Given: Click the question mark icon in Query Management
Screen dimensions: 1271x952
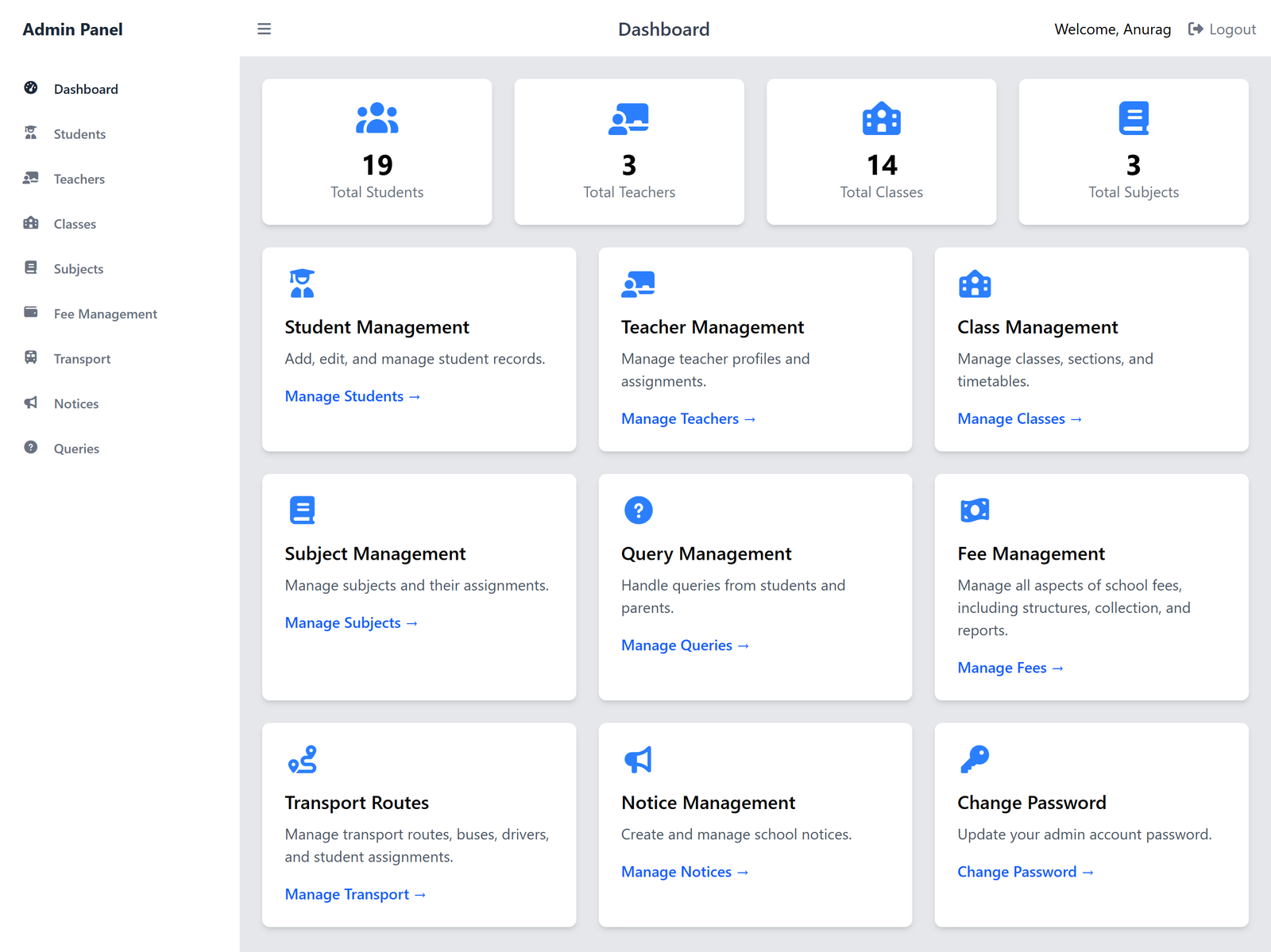Looking at the screenshot, I should point(638,510).
